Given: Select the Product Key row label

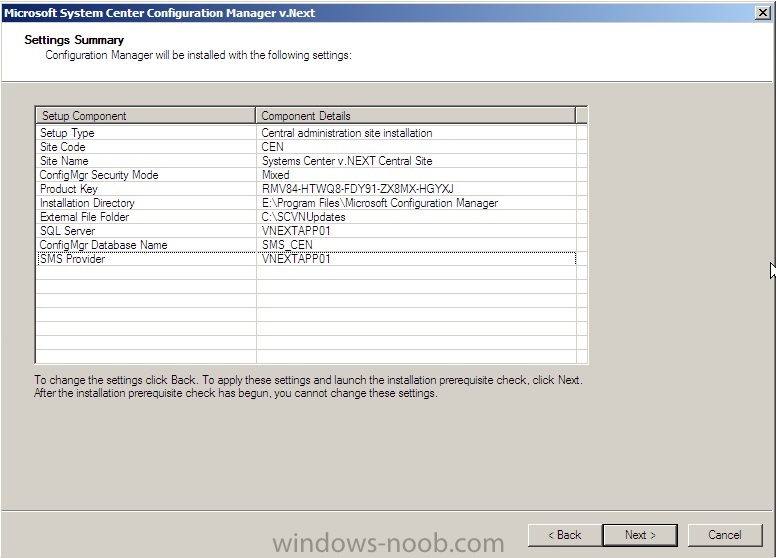Looking at the screenshot, I should pyautogui.click(x=68, y=189).
